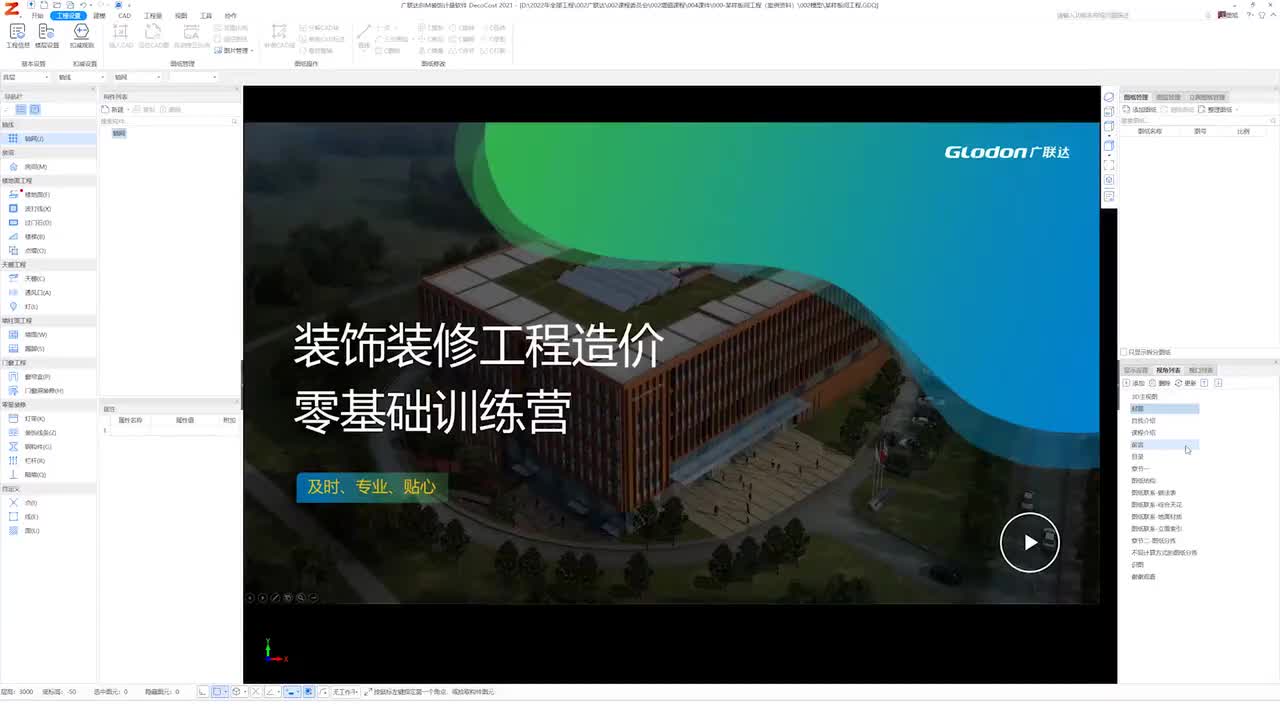Open the first floor selector dropdown
The width and height of the screenshot is (1280, 720).
click(x=25, y=77)
